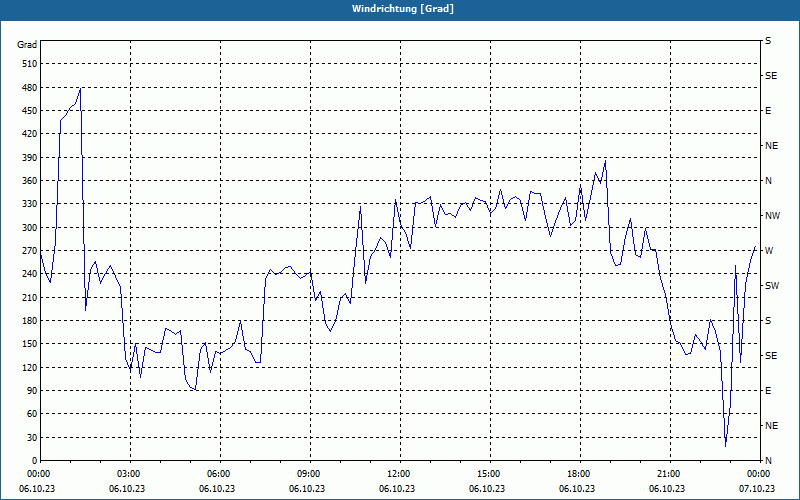Click the 480 y-axis label

[30, 87]
